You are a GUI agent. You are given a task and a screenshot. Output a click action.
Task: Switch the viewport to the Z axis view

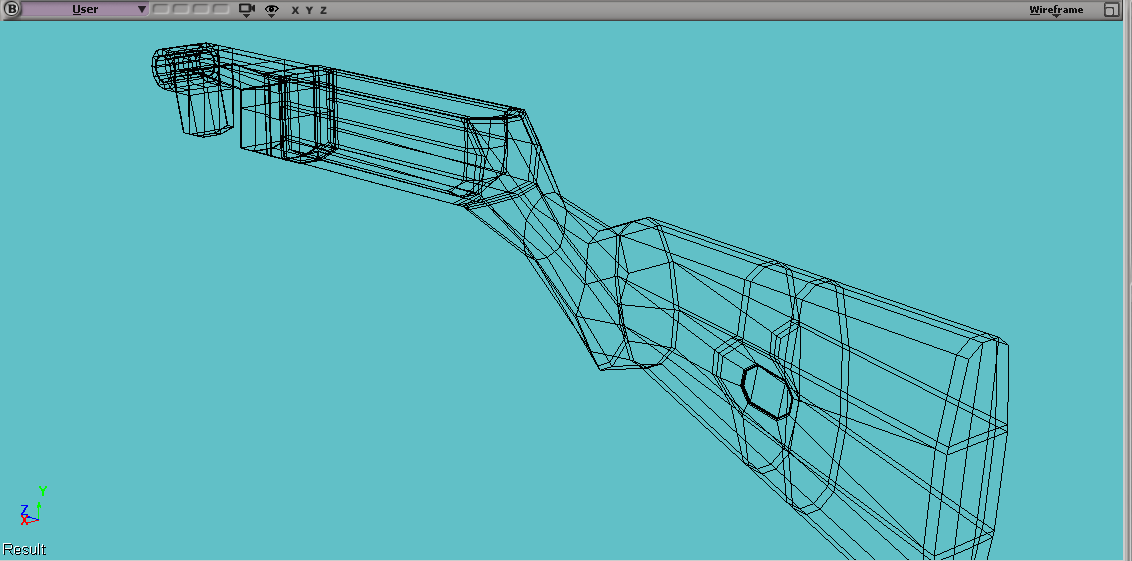pos(323,10)
